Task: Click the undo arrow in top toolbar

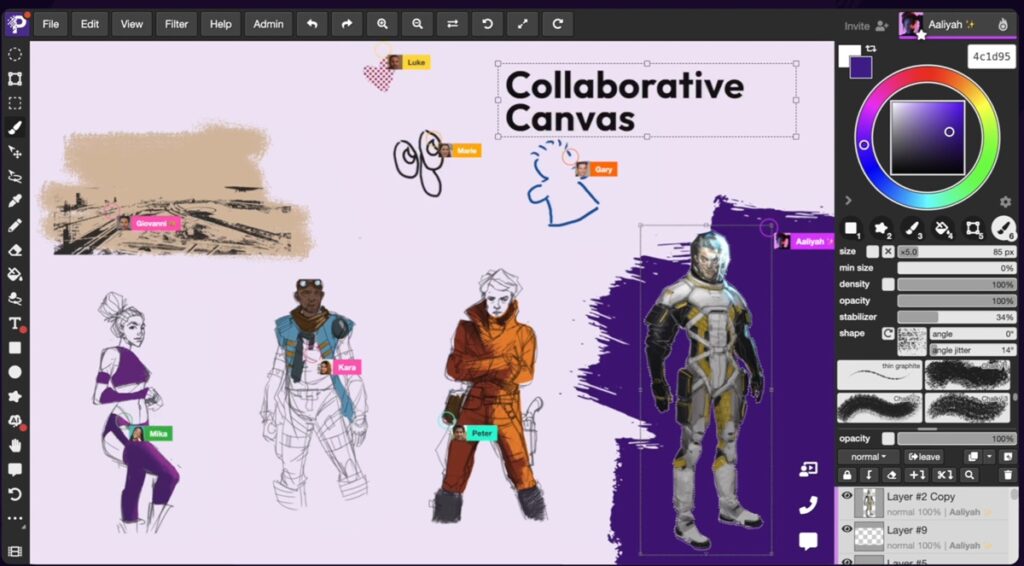Action: click(312, 24)
